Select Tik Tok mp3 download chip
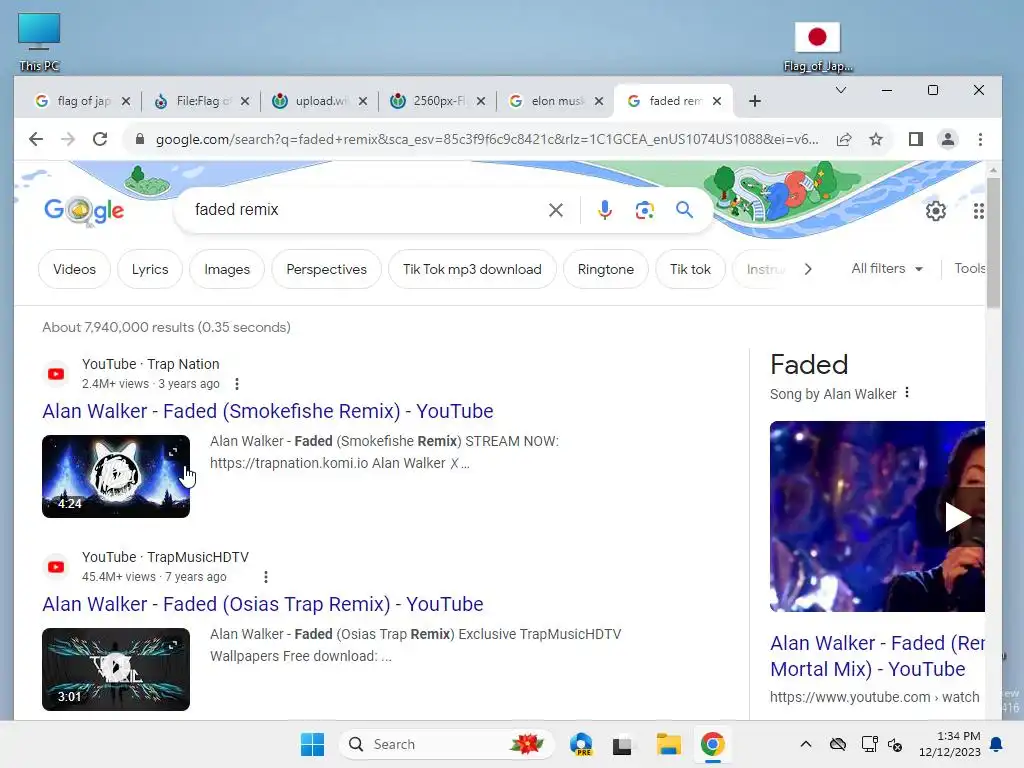The height and width of the screenshot is (768, 1024). click(472, 269)
